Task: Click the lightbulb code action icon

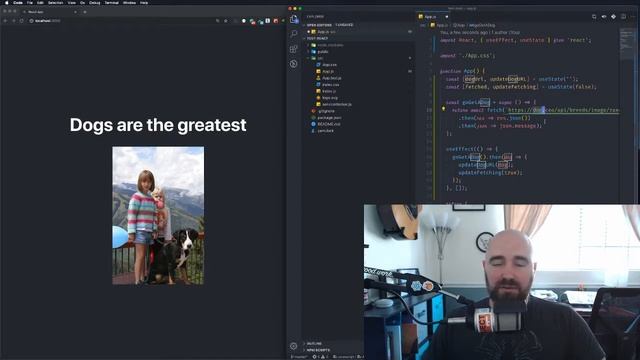Action: (x=443, y=109)
